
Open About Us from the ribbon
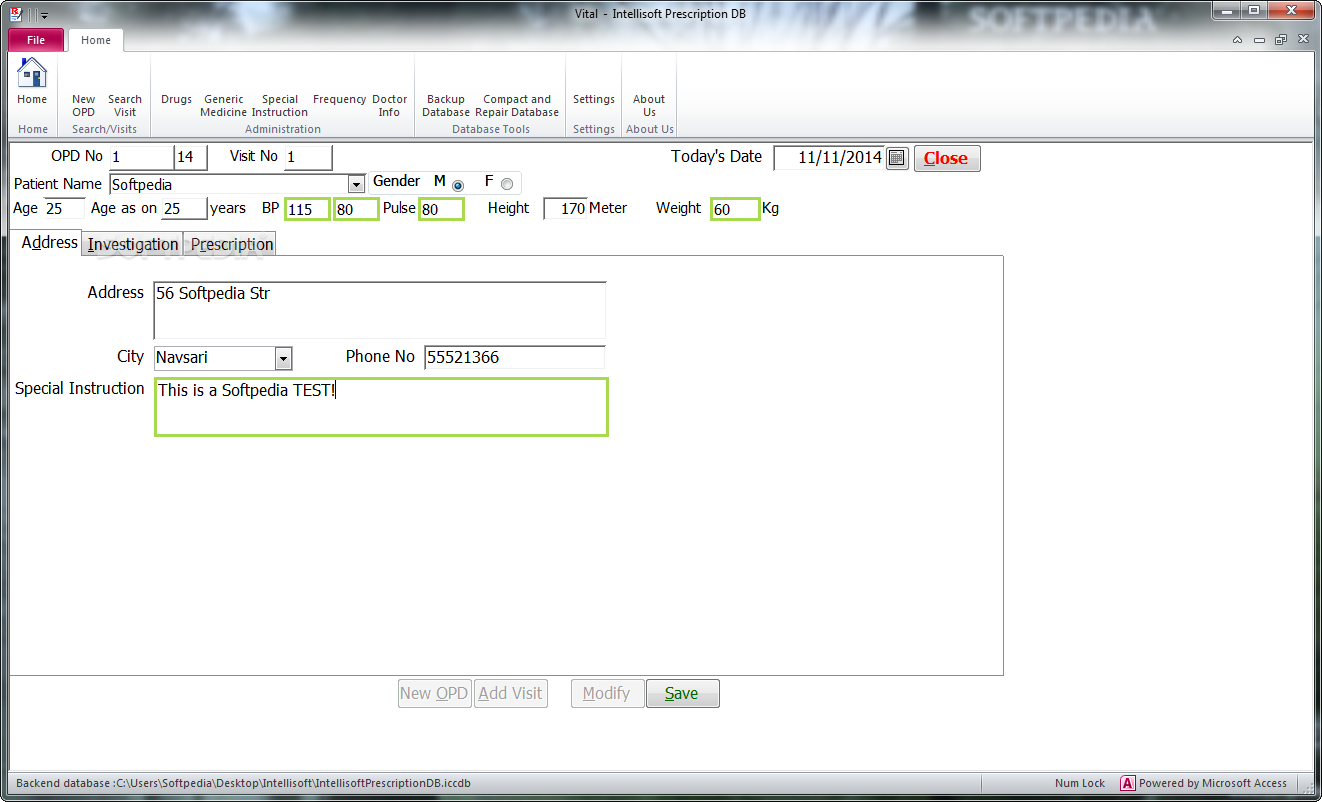point(649,105)
